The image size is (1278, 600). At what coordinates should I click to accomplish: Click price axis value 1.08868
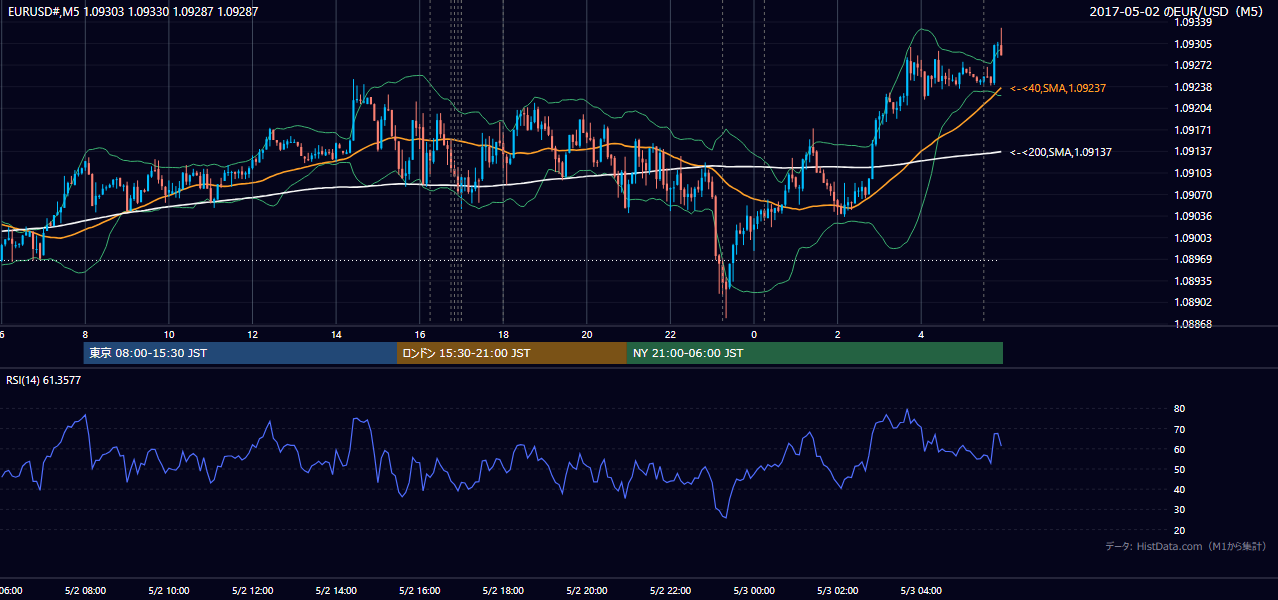[1193, 324]
